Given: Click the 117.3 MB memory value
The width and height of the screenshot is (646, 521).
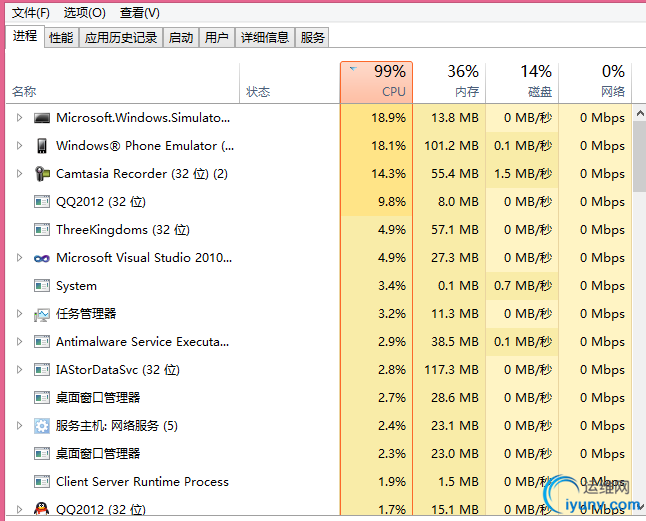Looking at the screenshot, I should [452, 370].
